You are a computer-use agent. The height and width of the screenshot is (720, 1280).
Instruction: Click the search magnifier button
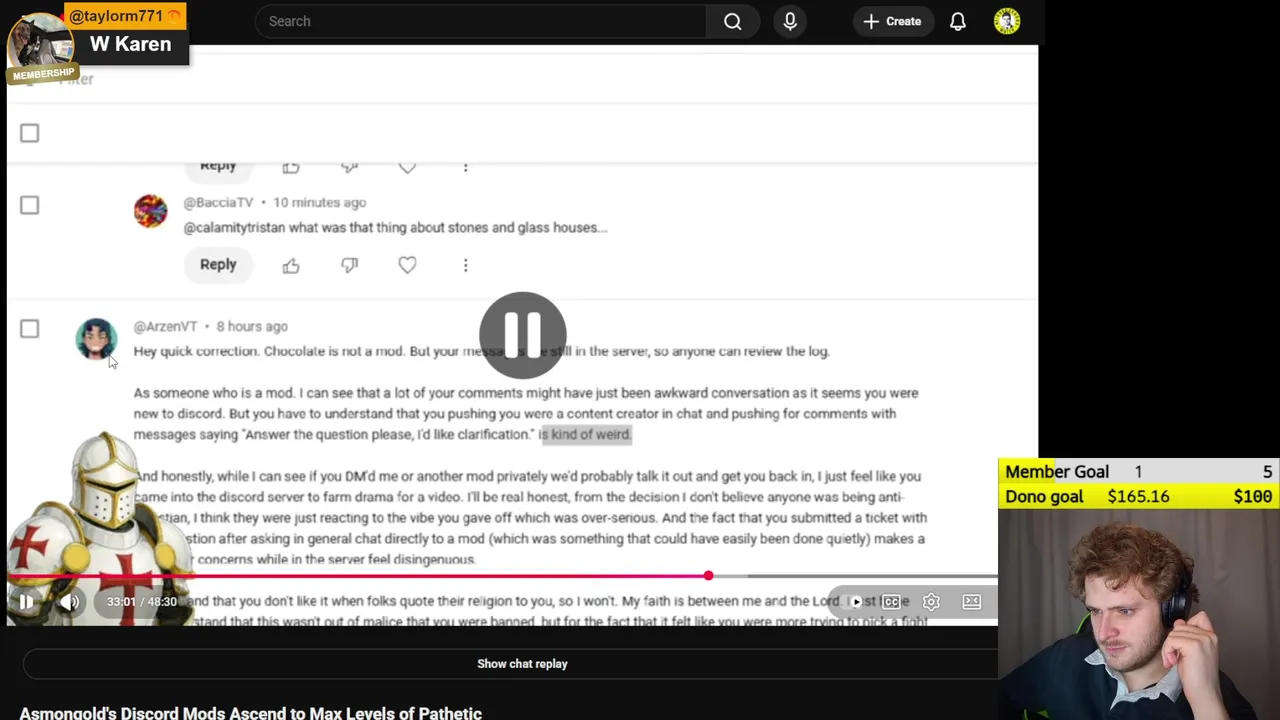coord(732,21)
